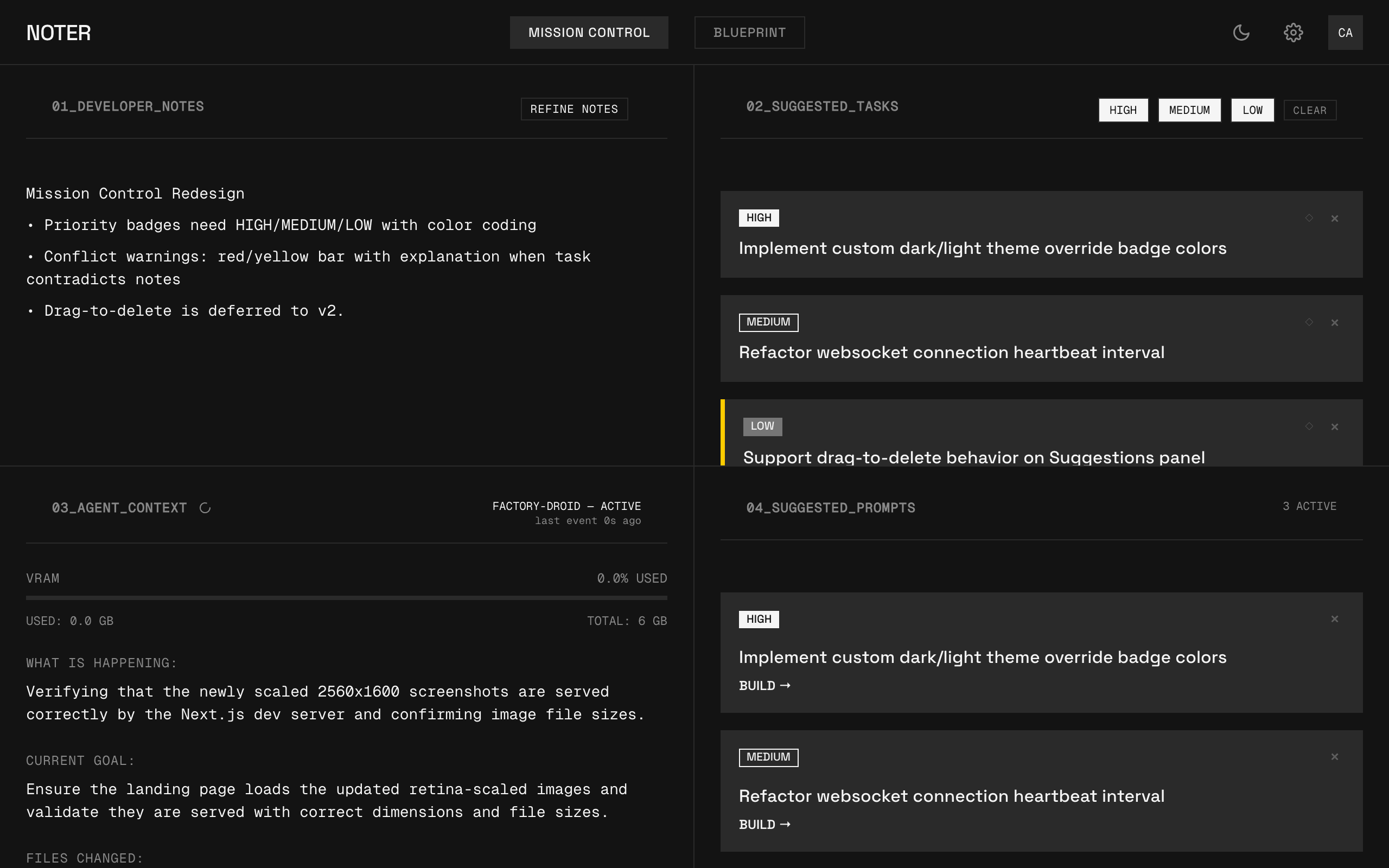Click the '02_SUGGESTED_TASKS' panel title
1389x868 pixels.
(822, 107)
